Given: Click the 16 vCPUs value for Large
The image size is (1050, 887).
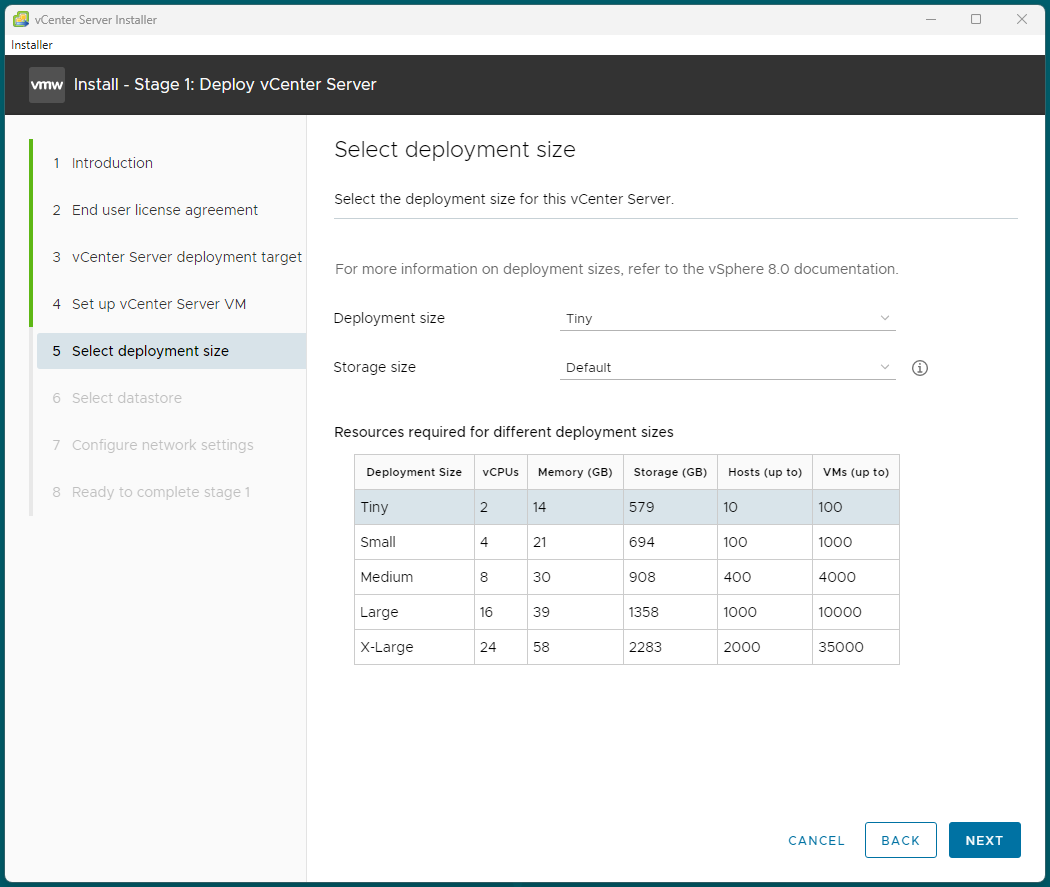Looking at the screenshot, I should pos(486,612).
